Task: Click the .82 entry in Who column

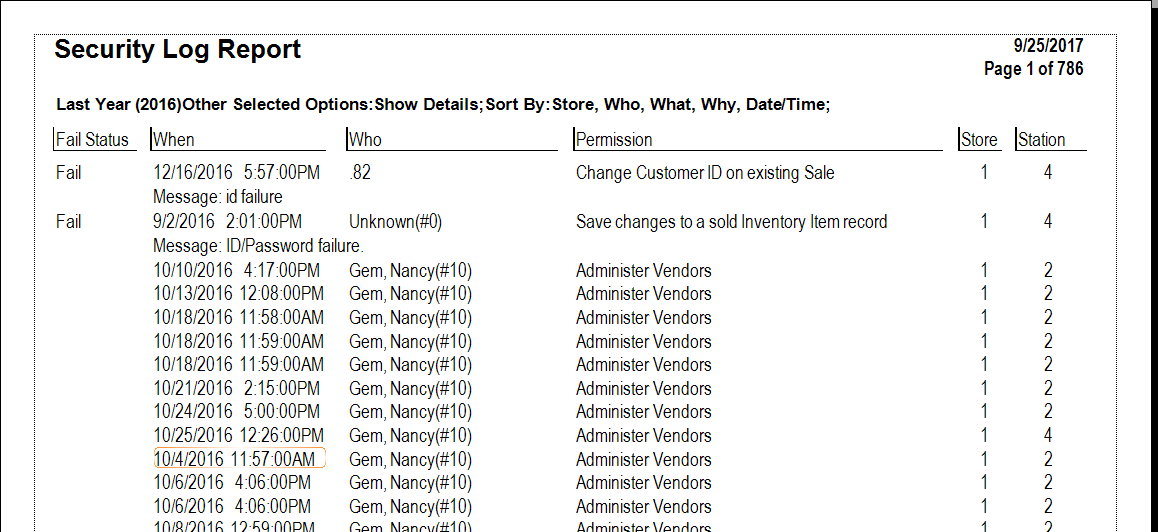Action: click(360, 173)
